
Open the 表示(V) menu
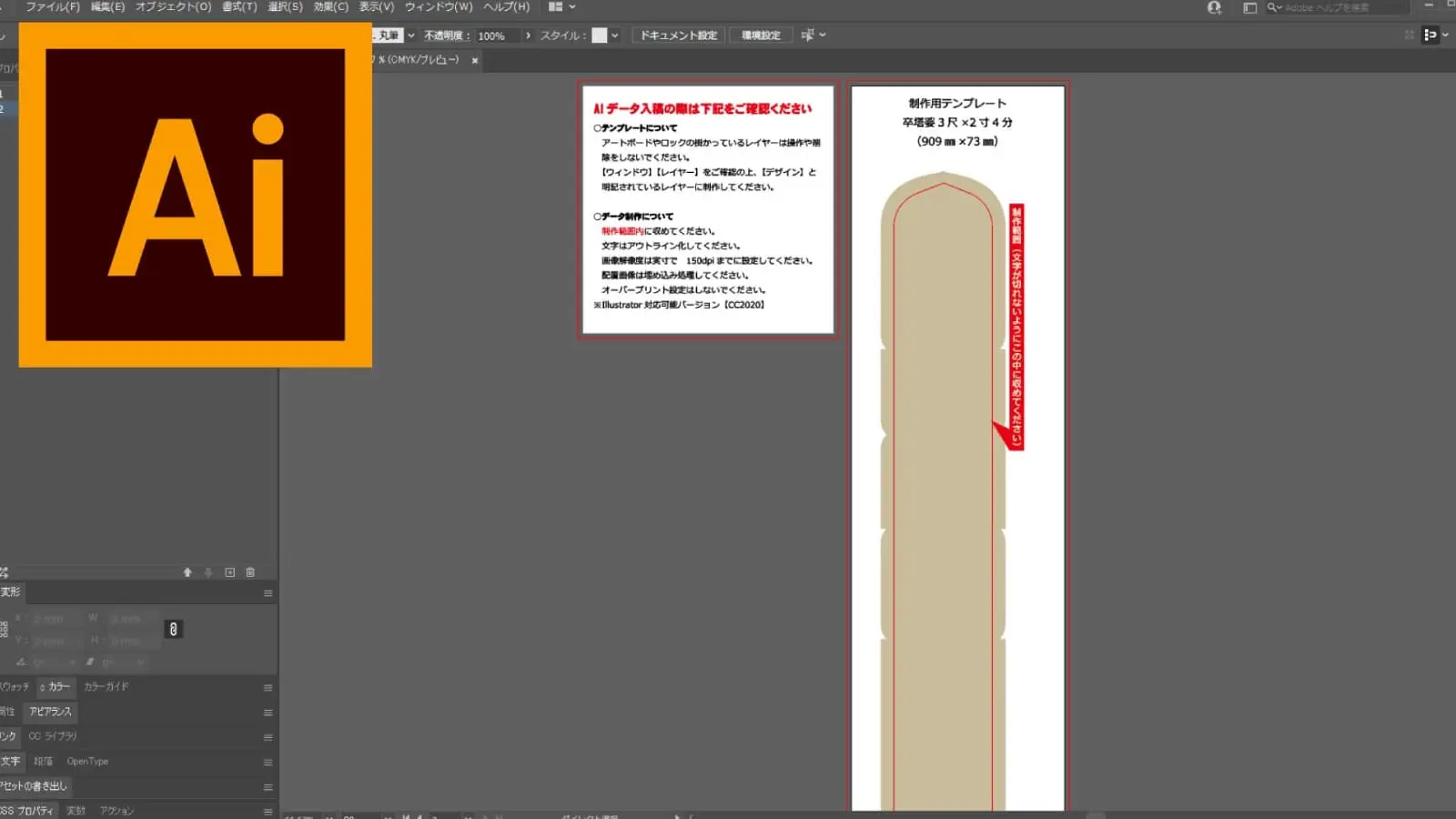pos(376,6)
